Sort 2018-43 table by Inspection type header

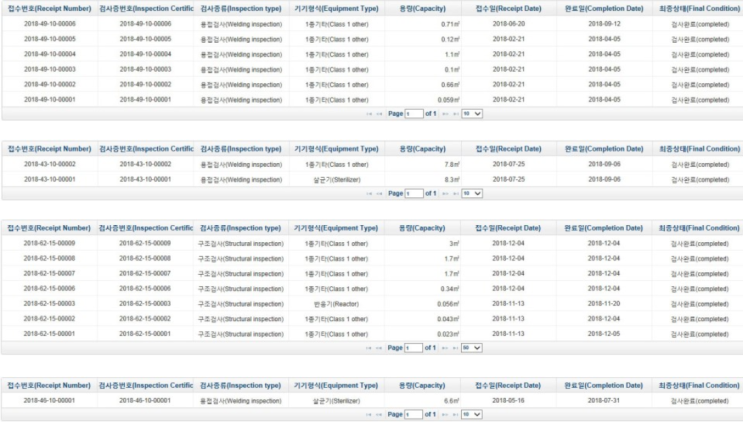click(241, 149)
